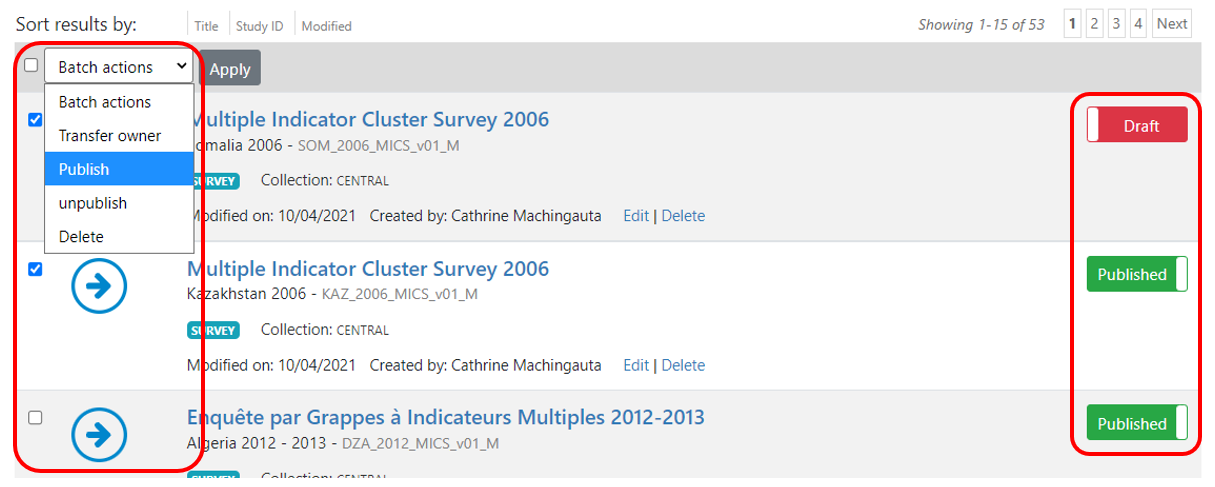Tick the Algeria survey row checkbox

click(35, 418)
